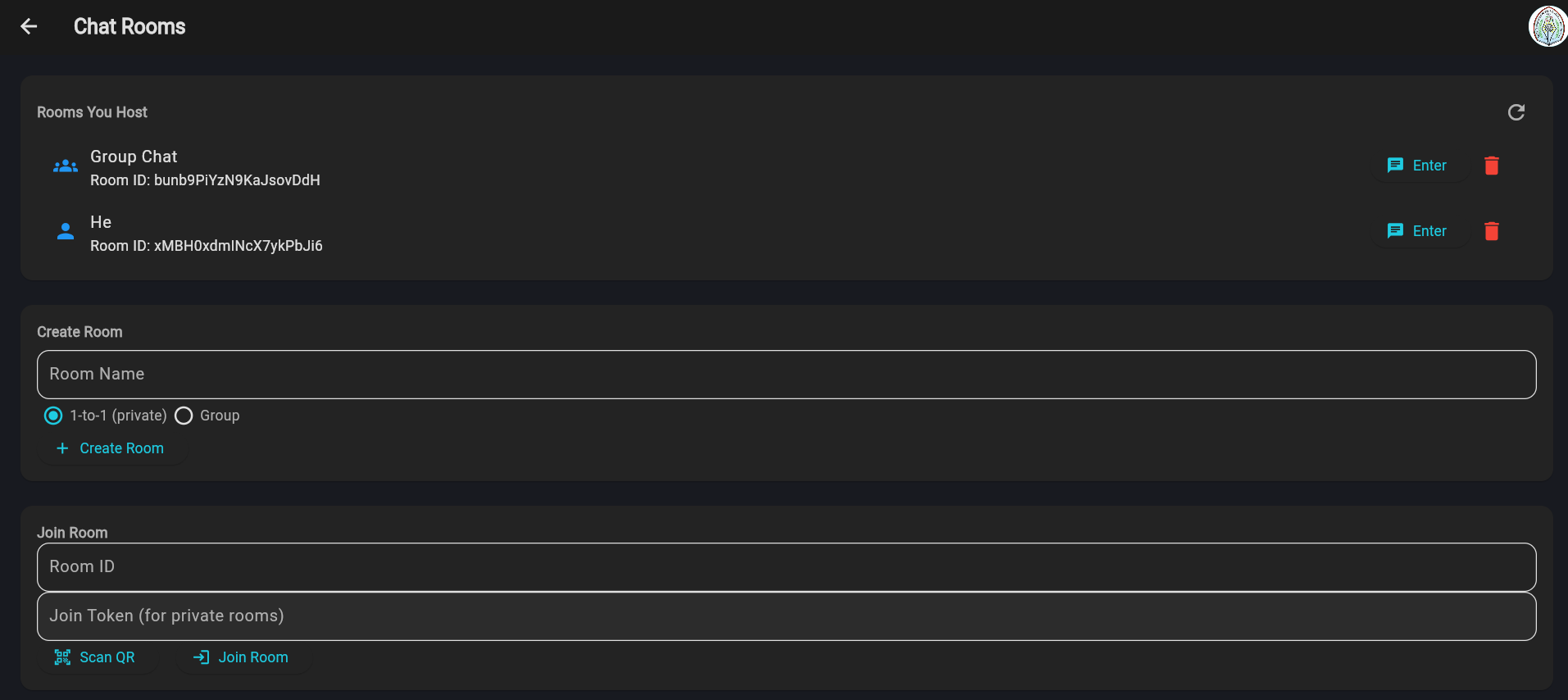Viewport: 1568px width, 700px height.
Task: Enter the He room
Action: click(1417, 231)
